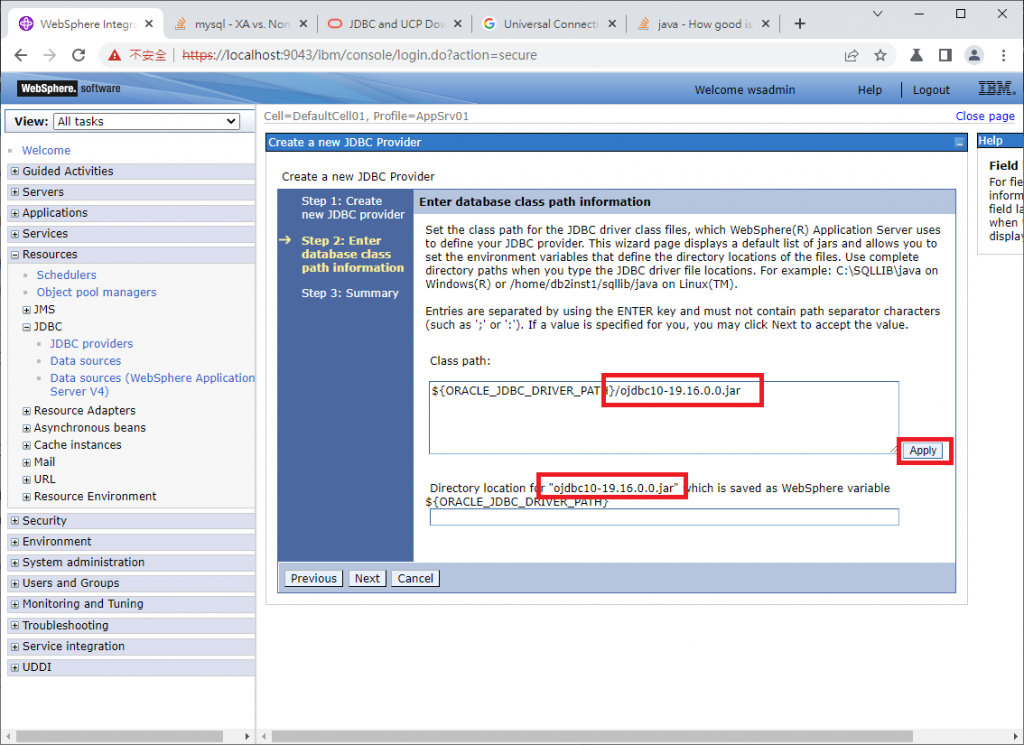Expand the UDDI section
The height and width of the screenshot is (745, 1024).
(x=15, y=667)
